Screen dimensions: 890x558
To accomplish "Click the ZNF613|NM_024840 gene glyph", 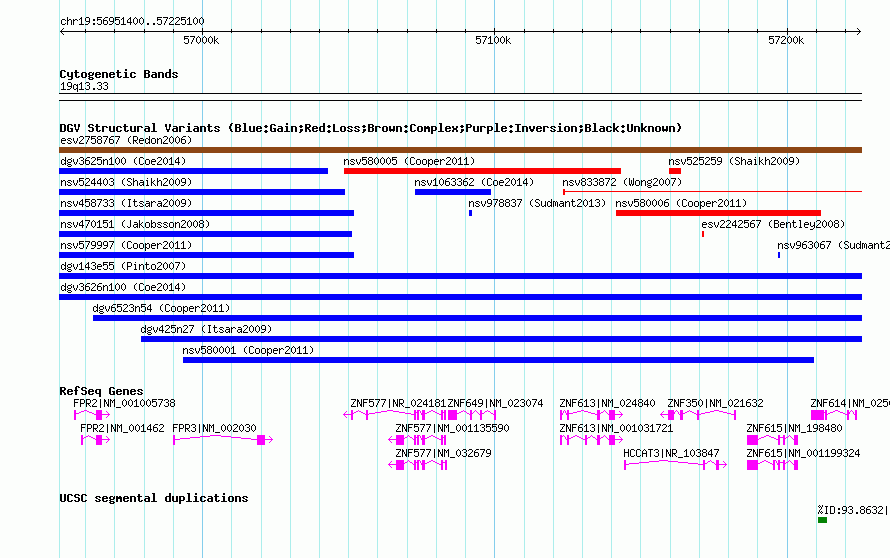I will click(591, 415).
